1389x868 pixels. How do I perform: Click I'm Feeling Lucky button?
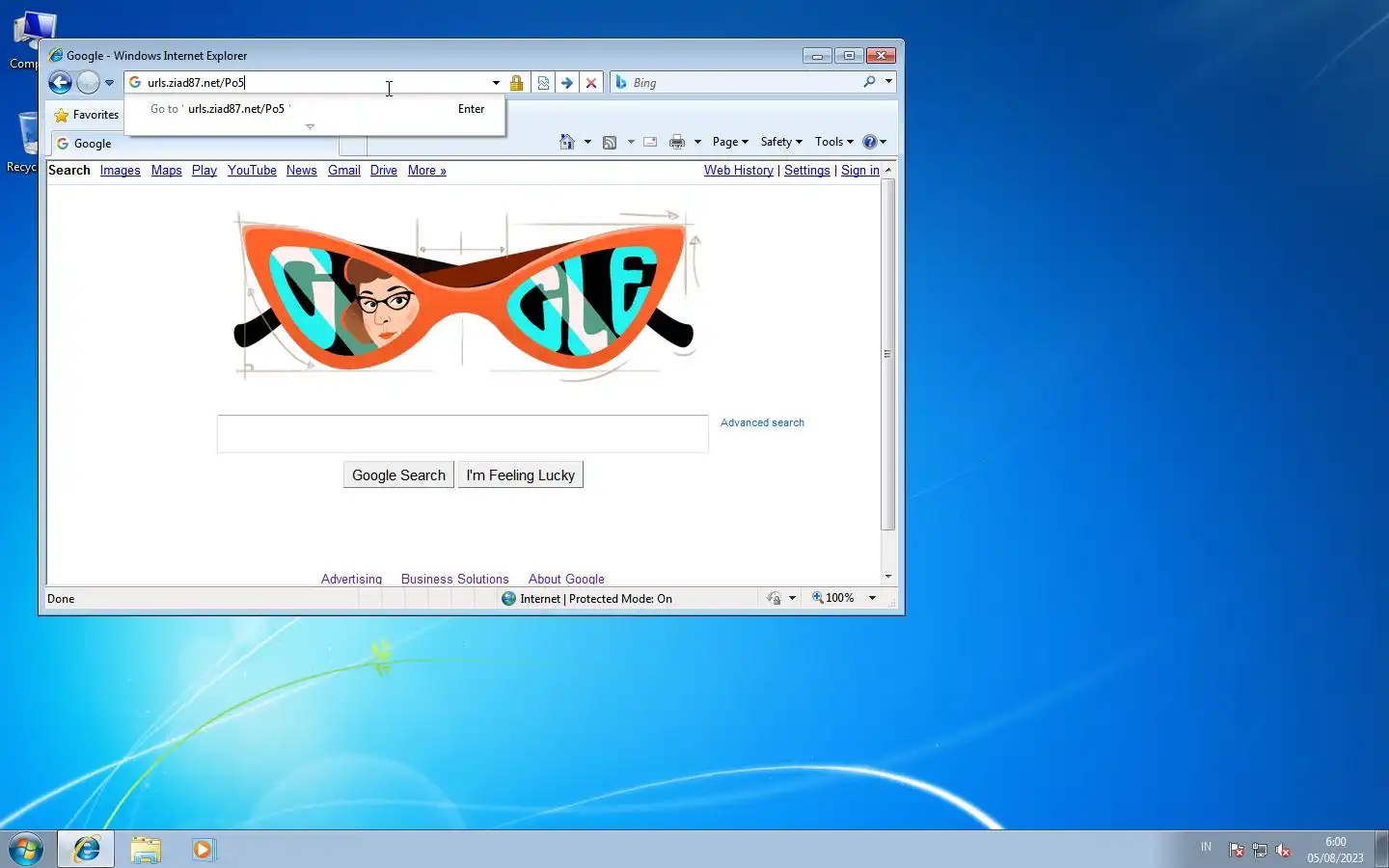[x=520, y=475]
